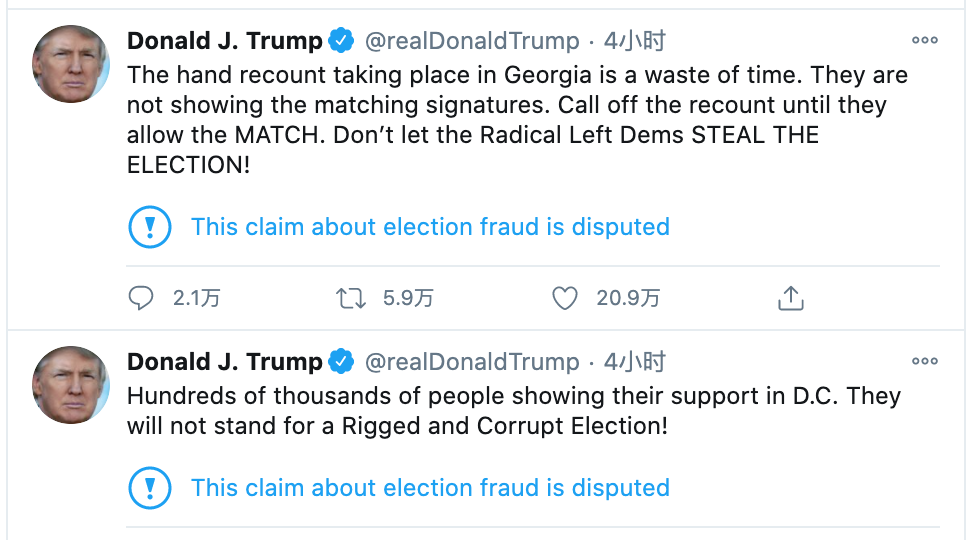Retweet the Georgia hand recount tweet
This screenshot has height=540, width=980.
tap(350, 298)
